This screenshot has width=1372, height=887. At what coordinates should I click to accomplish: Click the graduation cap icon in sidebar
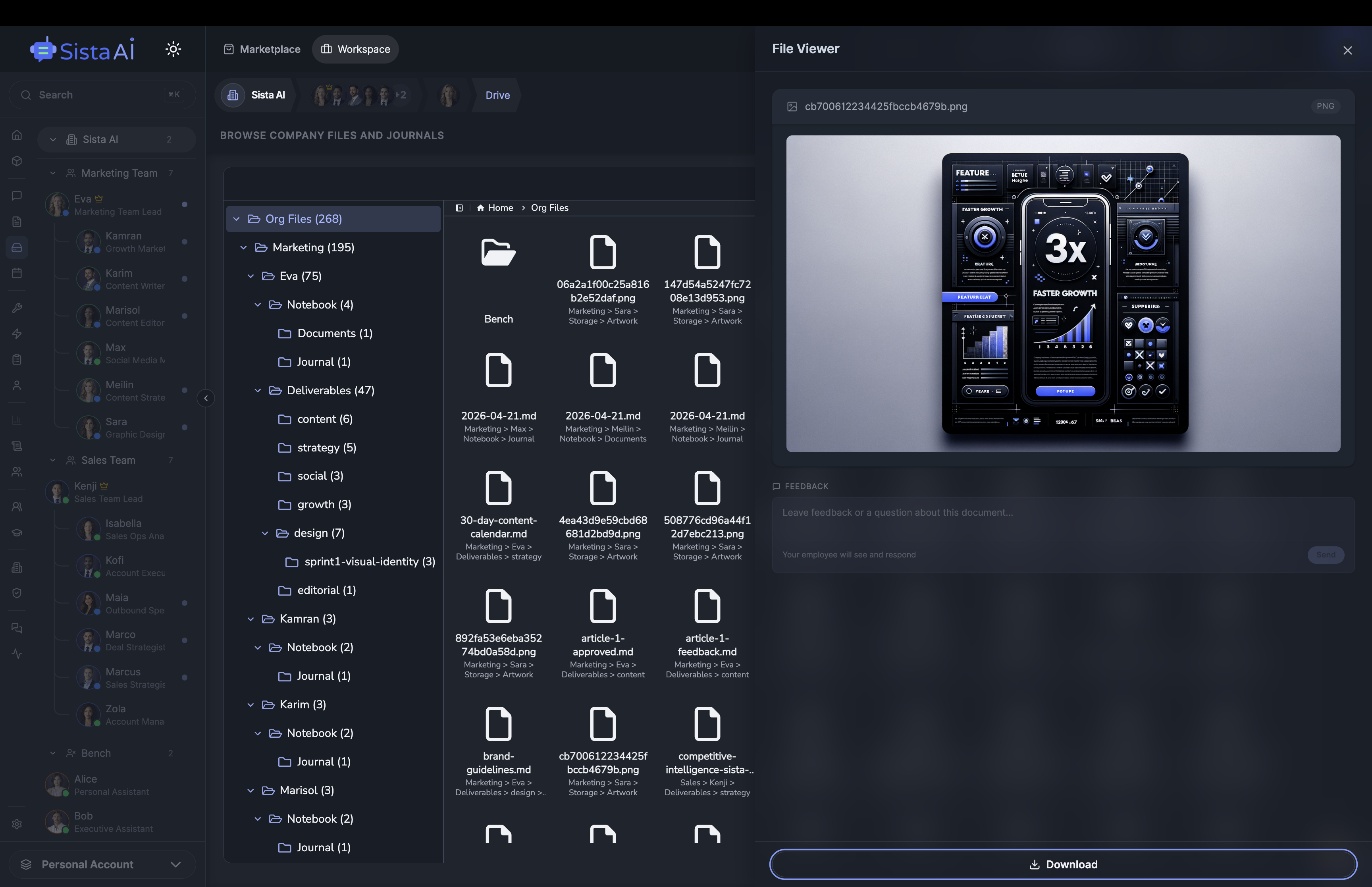[17, 532]
